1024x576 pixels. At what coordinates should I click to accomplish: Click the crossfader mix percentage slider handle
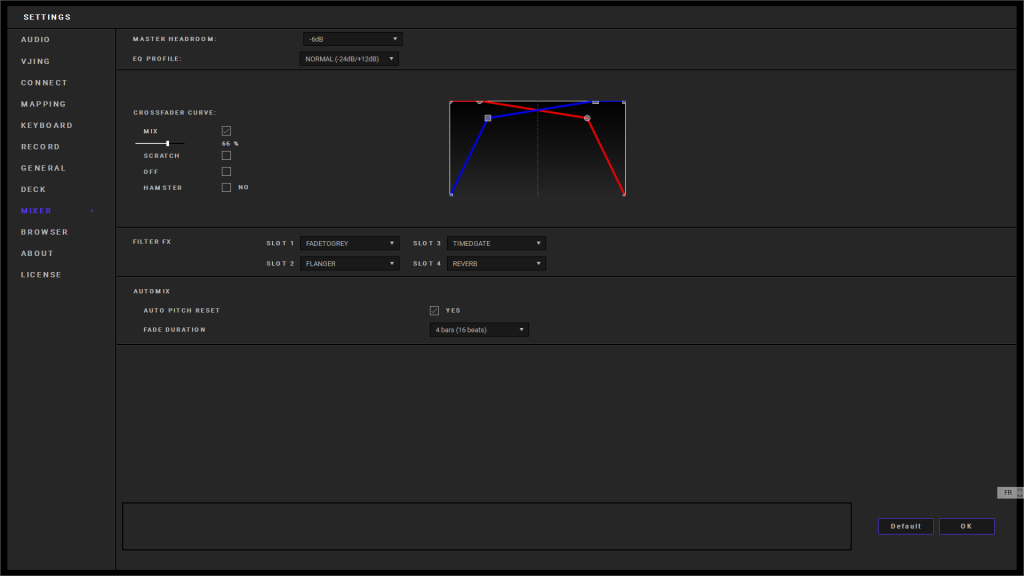coord(167,143)
